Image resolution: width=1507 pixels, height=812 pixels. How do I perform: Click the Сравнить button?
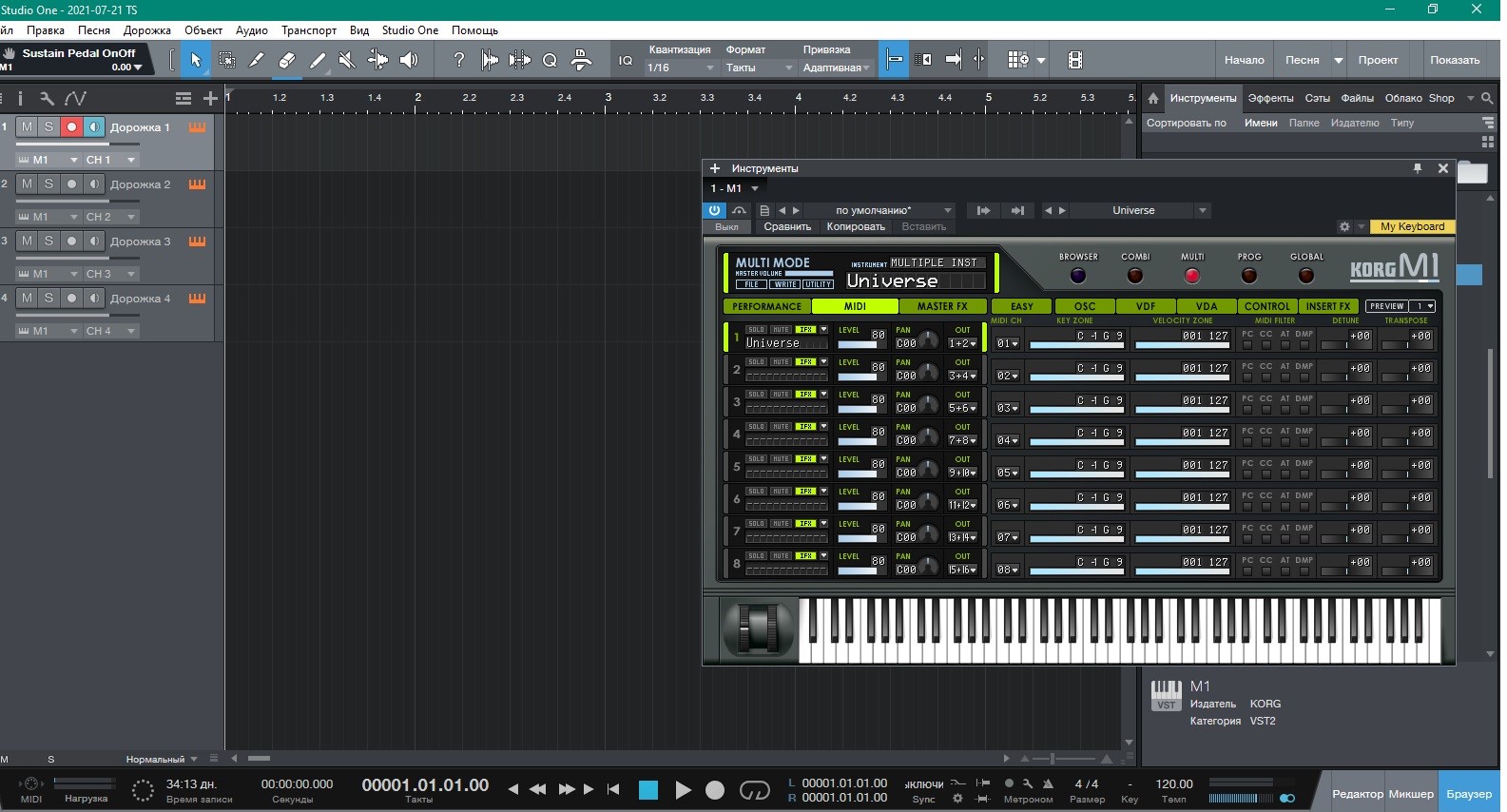[x=787, y=226]
